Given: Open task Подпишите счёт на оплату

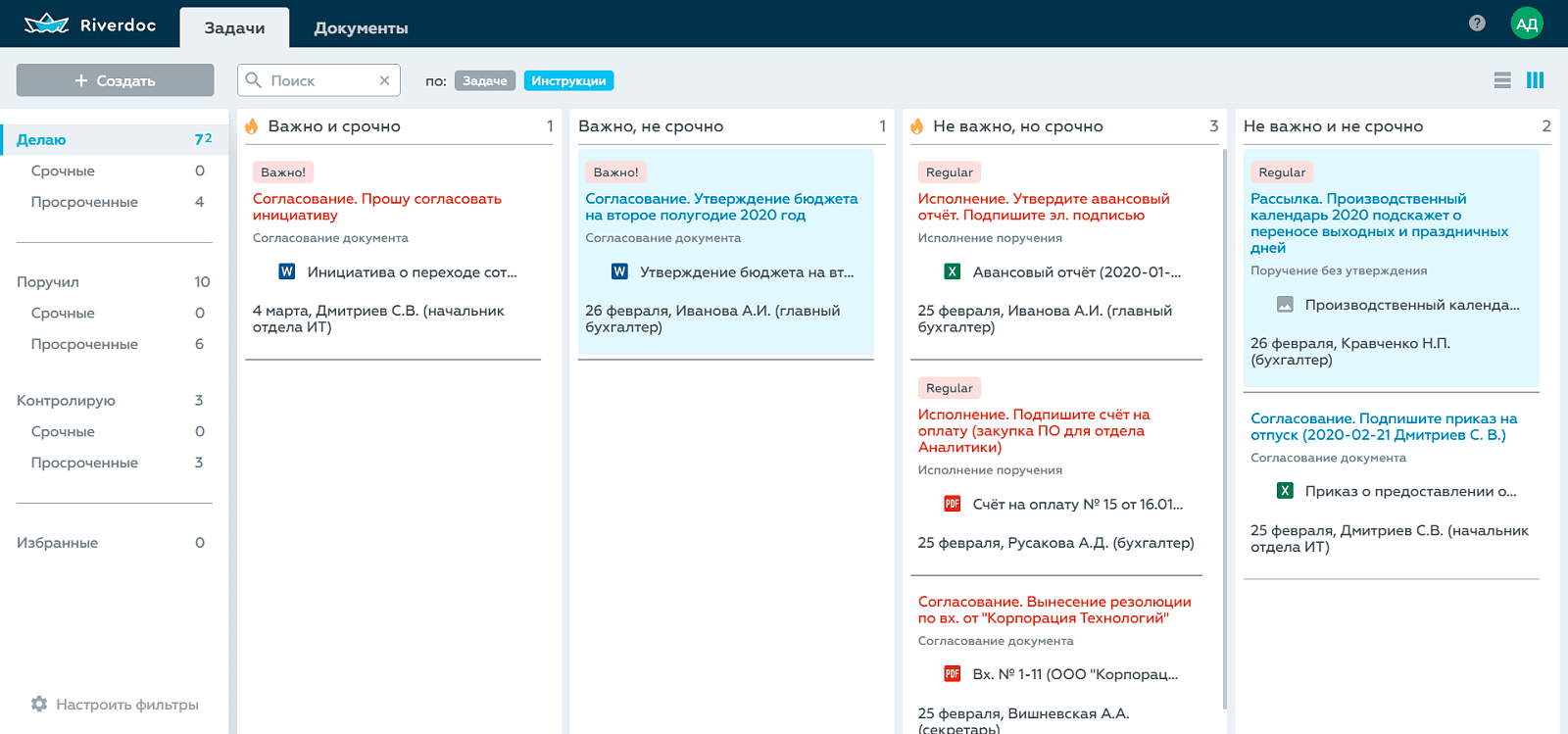Looking at the screenshot, I should click(x=1034, y=430).
